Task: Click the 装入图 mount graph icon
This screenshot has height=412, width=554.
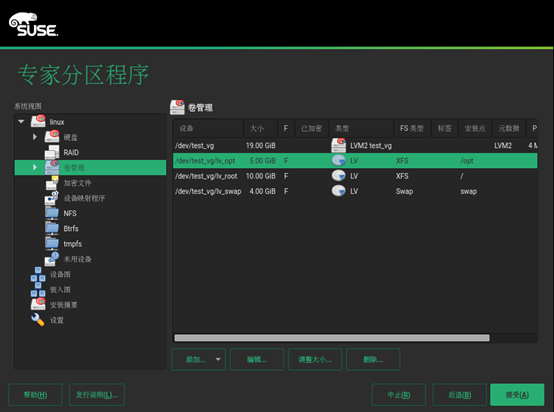Action: click(38, 289)
